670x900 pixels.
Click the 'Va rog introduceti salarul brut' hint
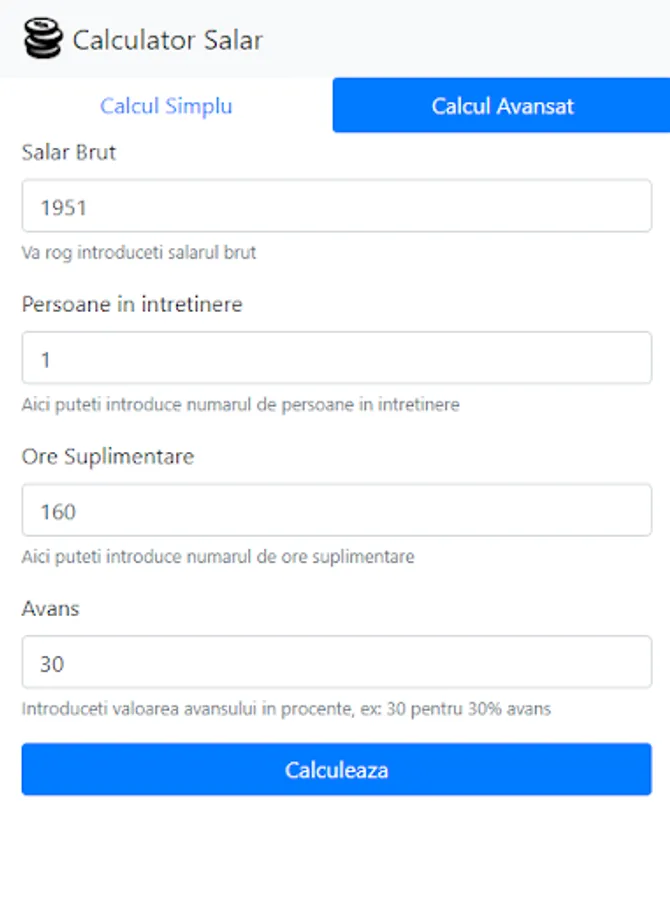pos(139,253)
